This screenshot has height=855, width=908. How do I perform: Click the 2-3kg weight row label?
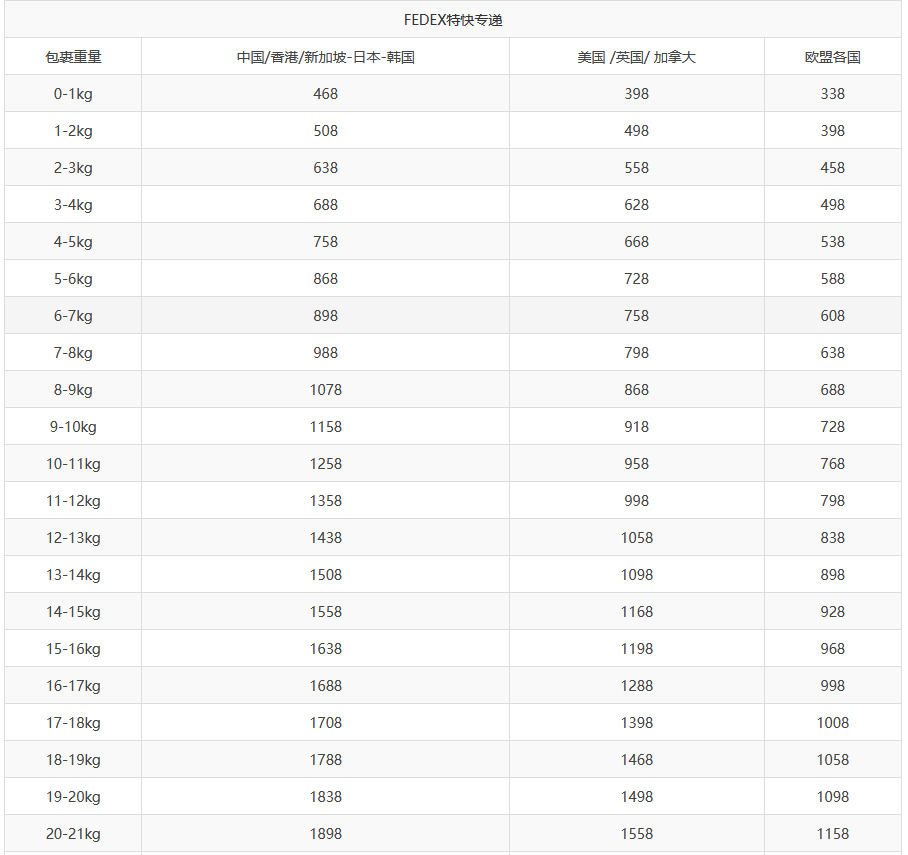pyautogui.click(x=73, y=168)
